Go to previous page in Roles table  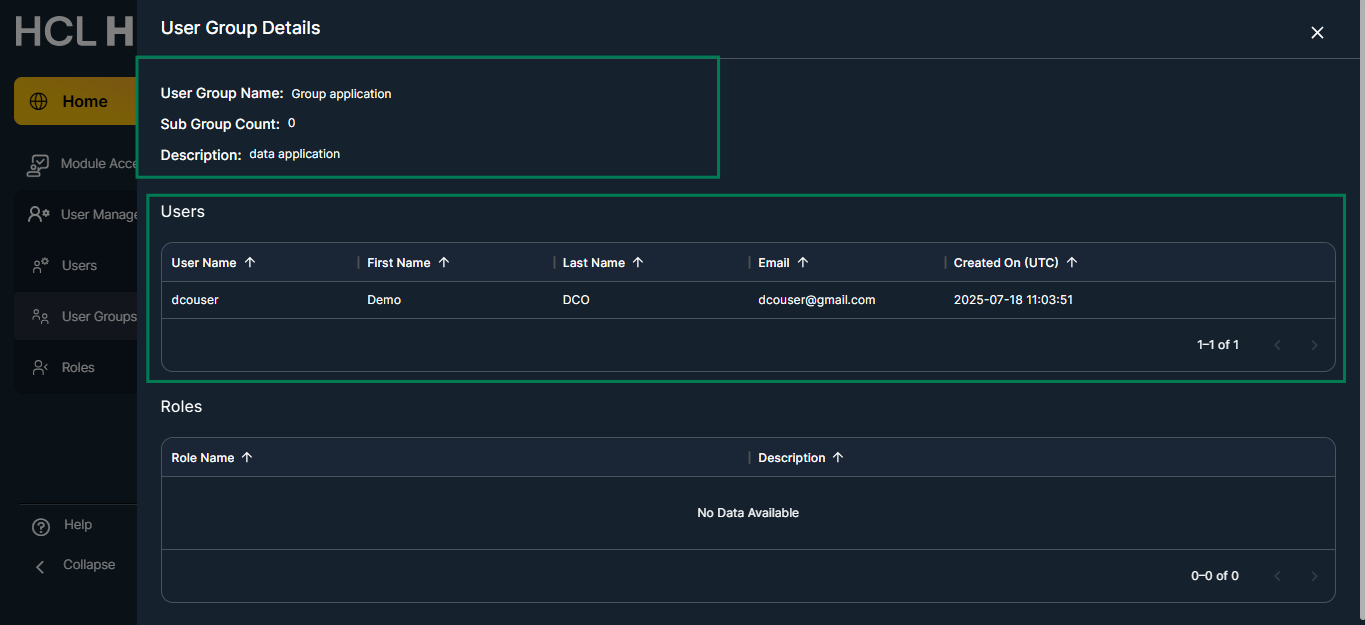click(1277, 576)
